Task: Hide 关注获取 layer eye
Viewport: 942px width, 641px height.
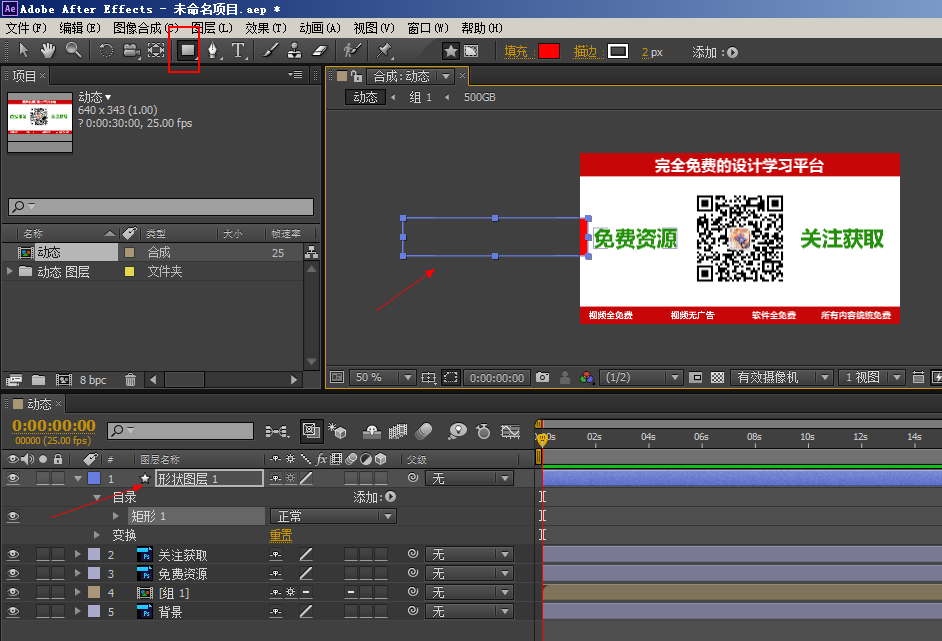Action: [x=13, y=554]
